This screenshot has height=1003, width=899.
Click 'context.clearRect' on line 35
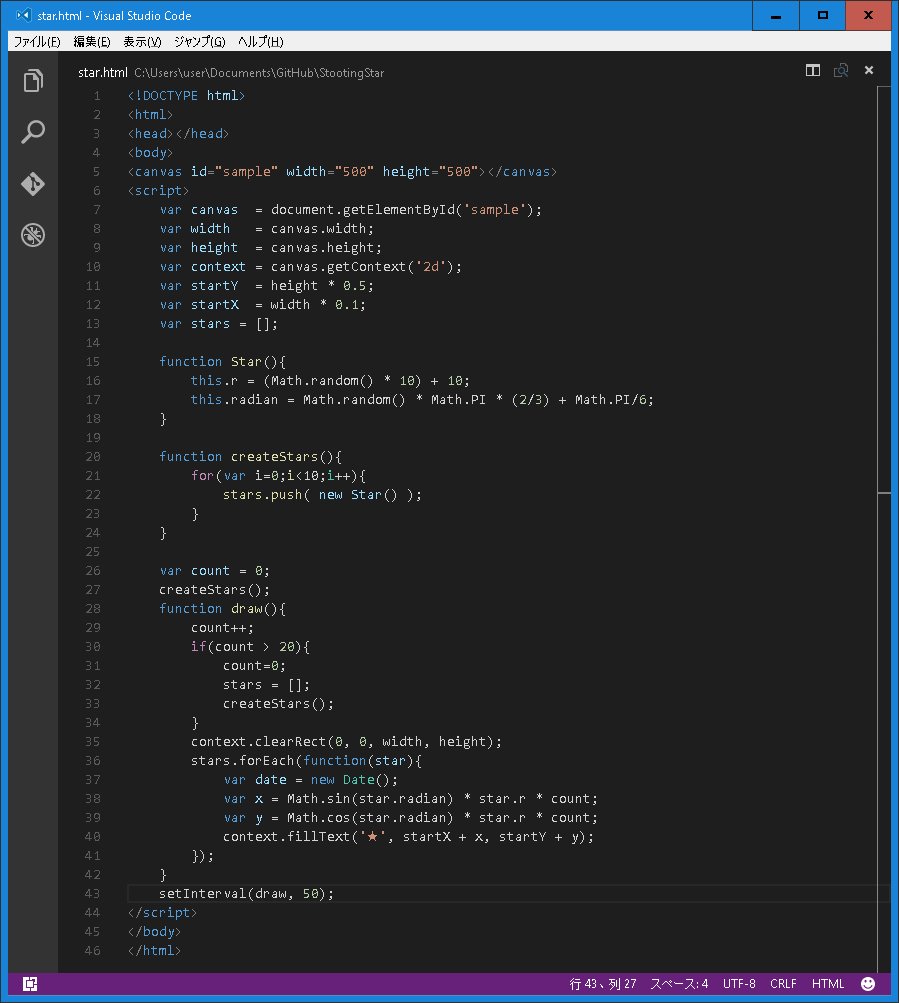(259, 741)
